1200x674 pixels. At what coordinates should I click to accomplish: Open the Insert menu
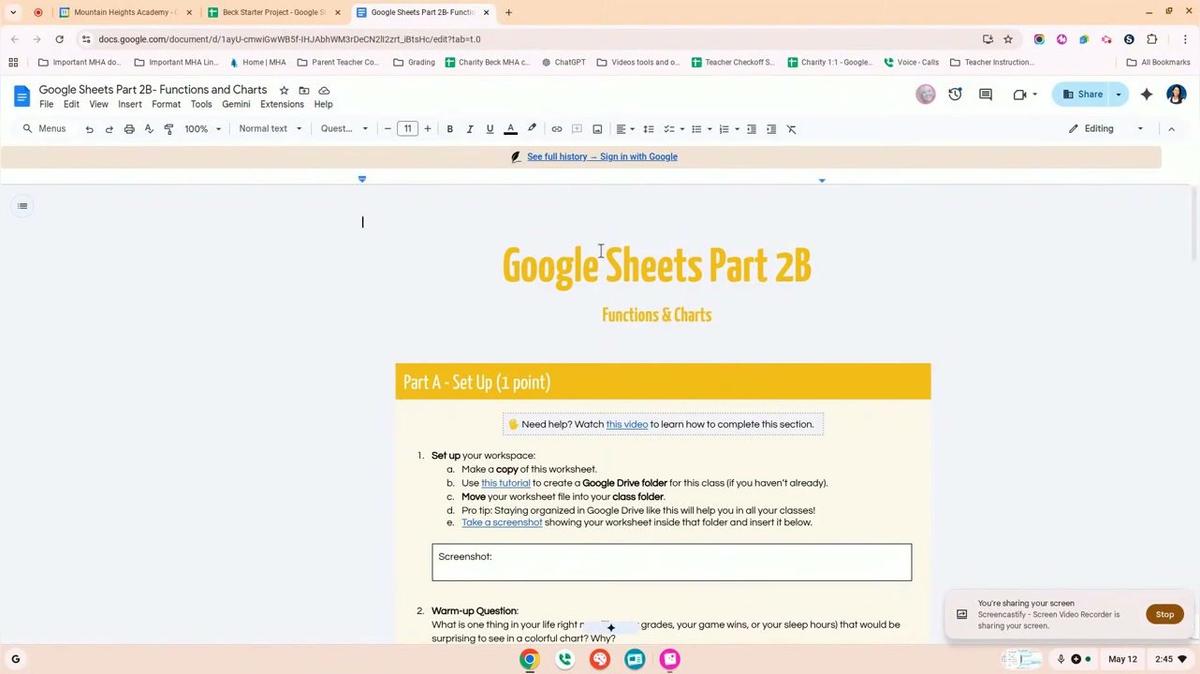click(130, 104)
